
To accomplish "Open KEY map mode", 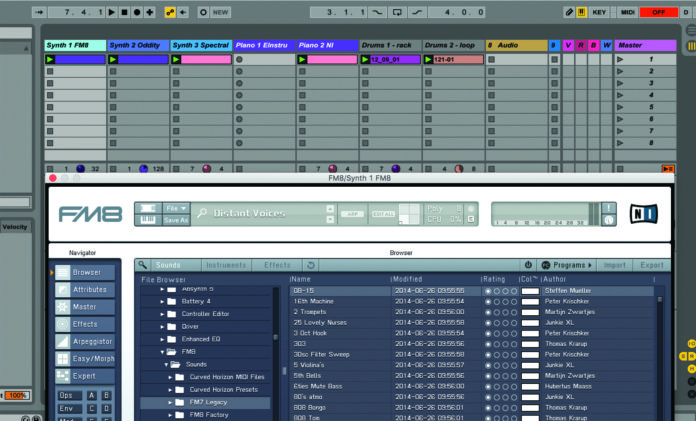I will coord(599,12).
